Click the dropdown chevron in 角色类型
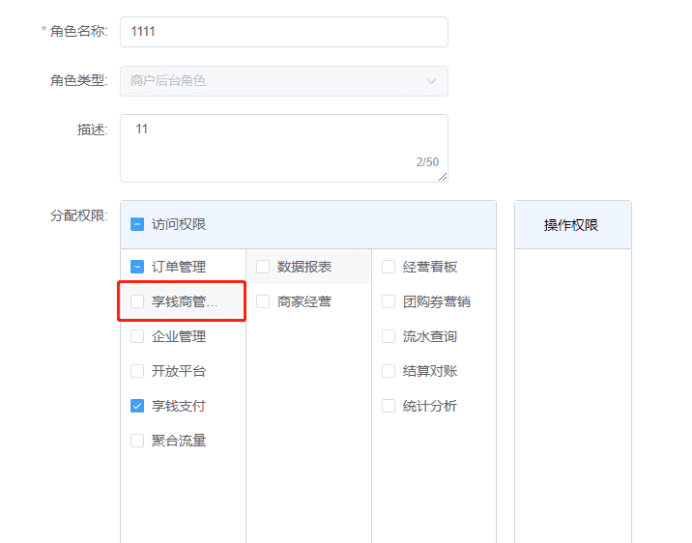The height and width of the screenshot is (543, 692). (431, 81)
